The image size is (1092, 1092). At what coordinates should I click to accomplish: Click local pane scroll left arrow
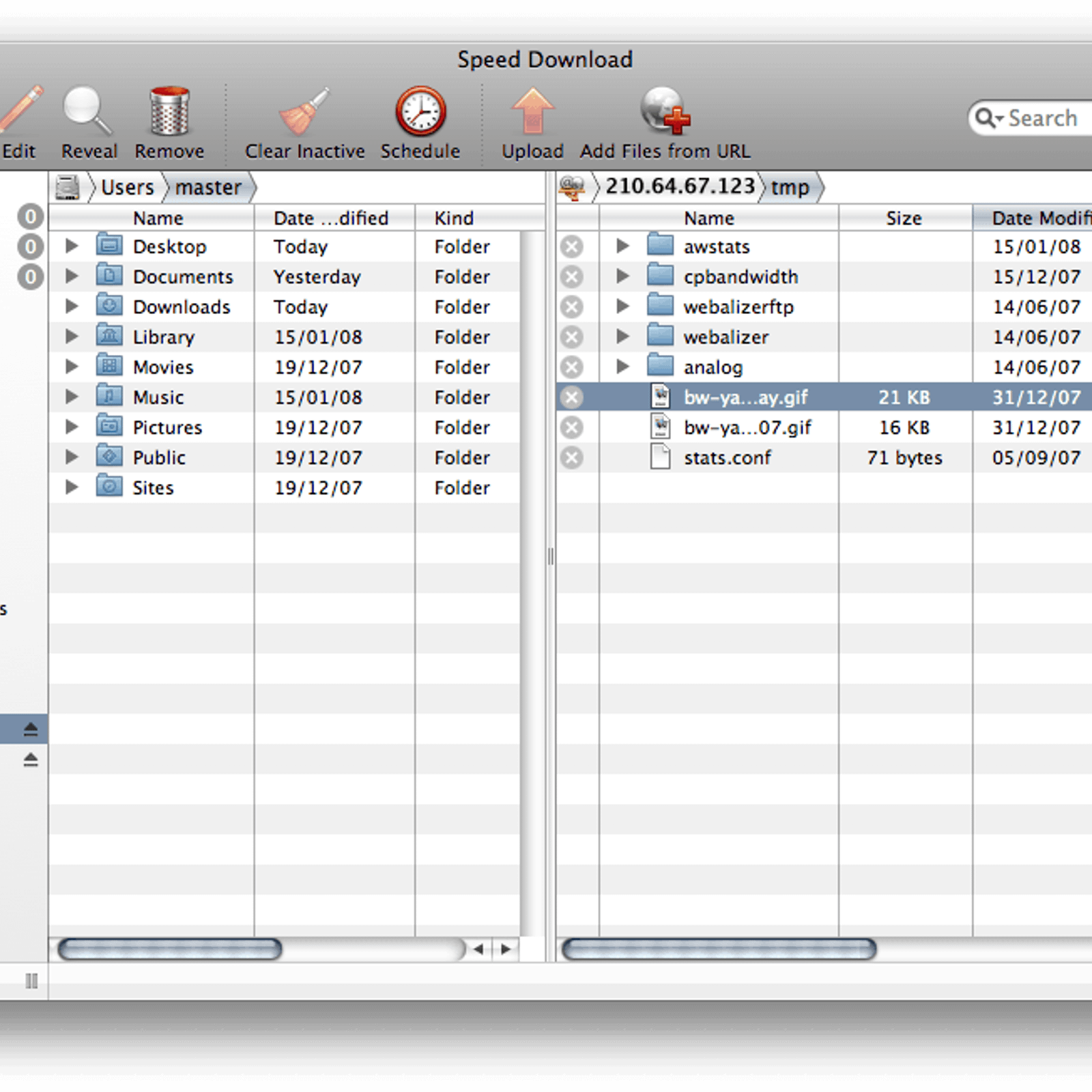click(478, 949)
